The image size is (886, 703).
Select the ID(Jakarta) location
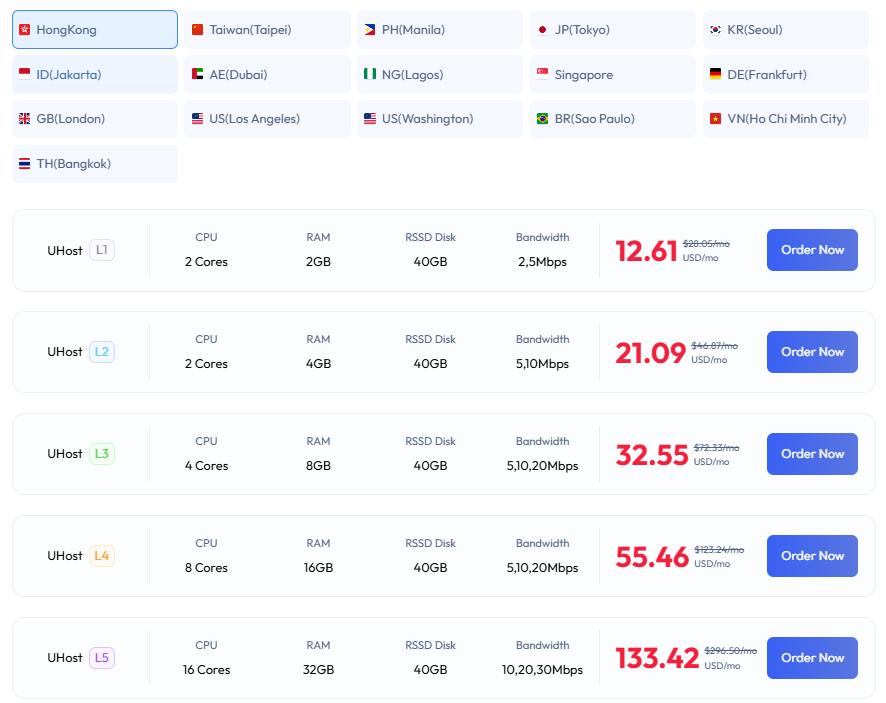coord(94,74)
